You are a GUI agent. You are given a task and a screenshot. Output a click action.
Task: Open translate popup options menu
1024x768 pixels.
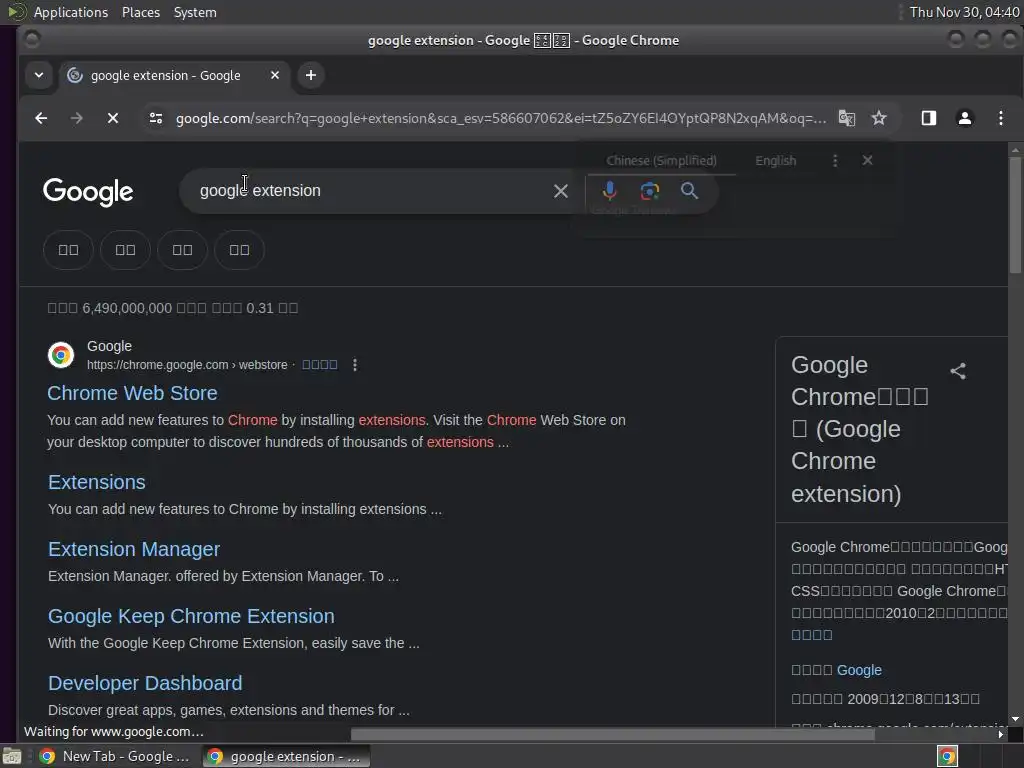(835, 161)
